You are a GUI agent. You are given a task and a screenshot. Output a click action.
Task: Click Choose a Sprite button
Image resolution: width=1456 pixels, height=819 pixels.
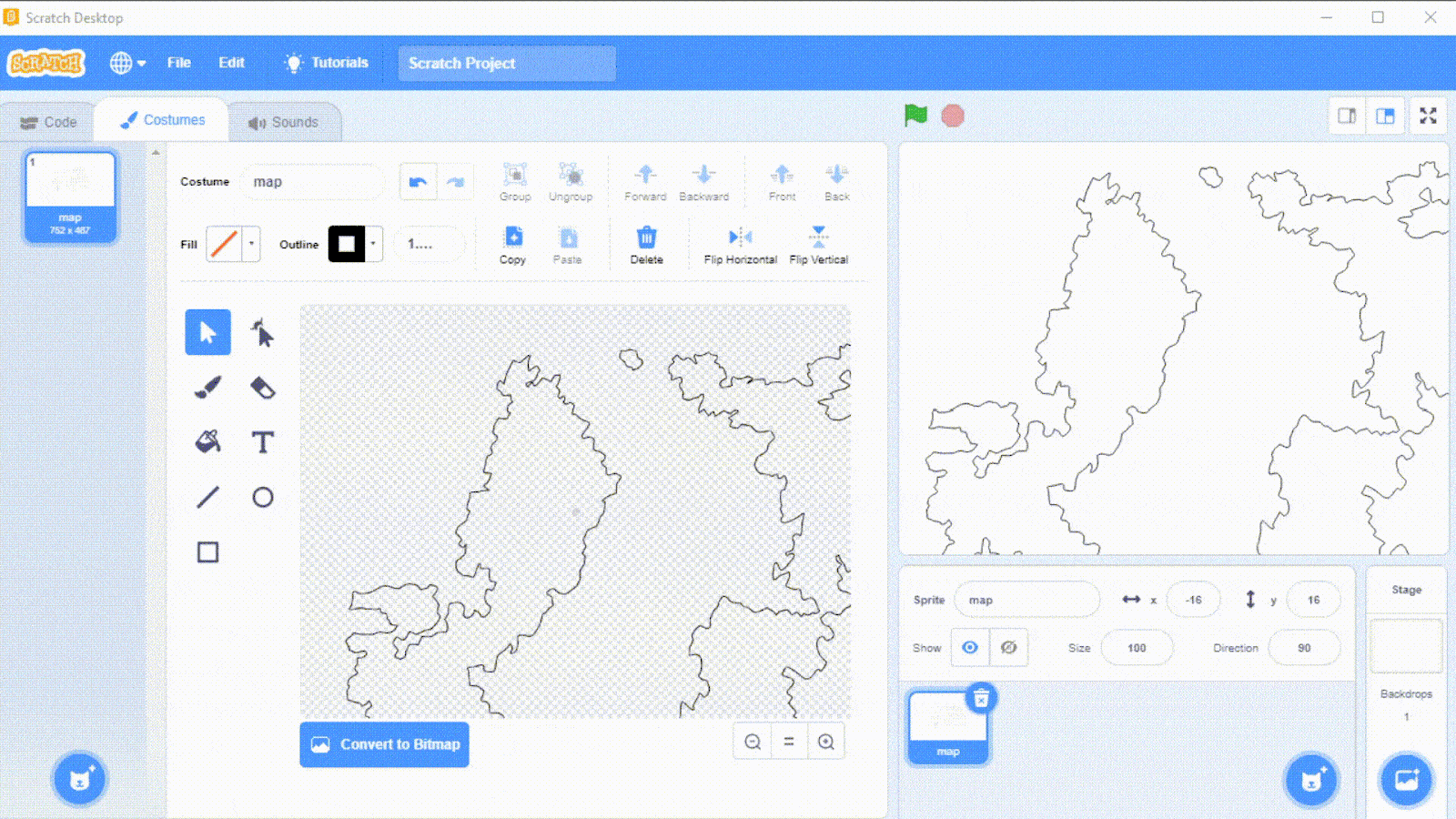coord(1311,780)
